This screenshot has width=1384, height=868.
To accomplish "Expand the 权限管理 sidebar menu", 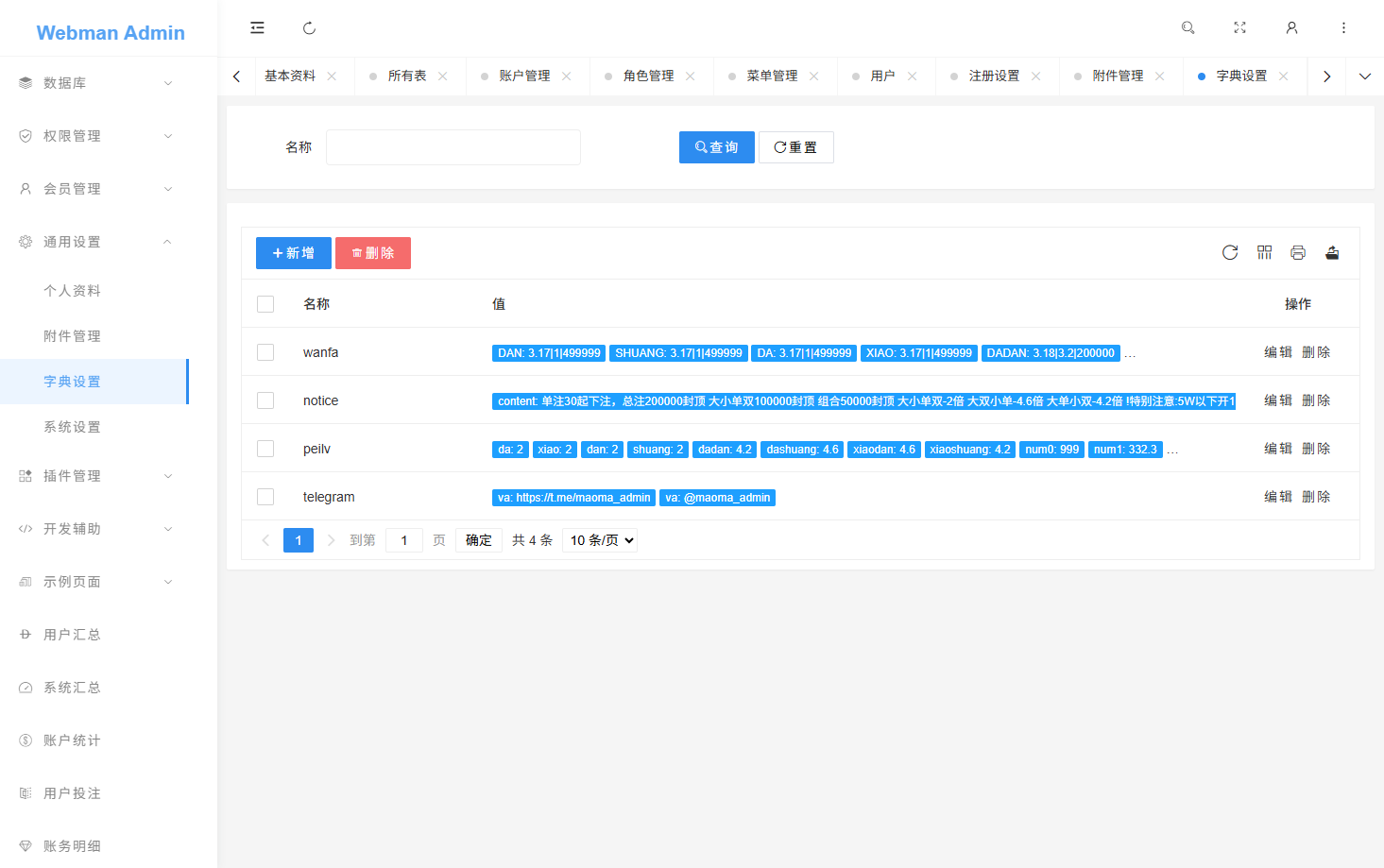I will pos(94,136).
